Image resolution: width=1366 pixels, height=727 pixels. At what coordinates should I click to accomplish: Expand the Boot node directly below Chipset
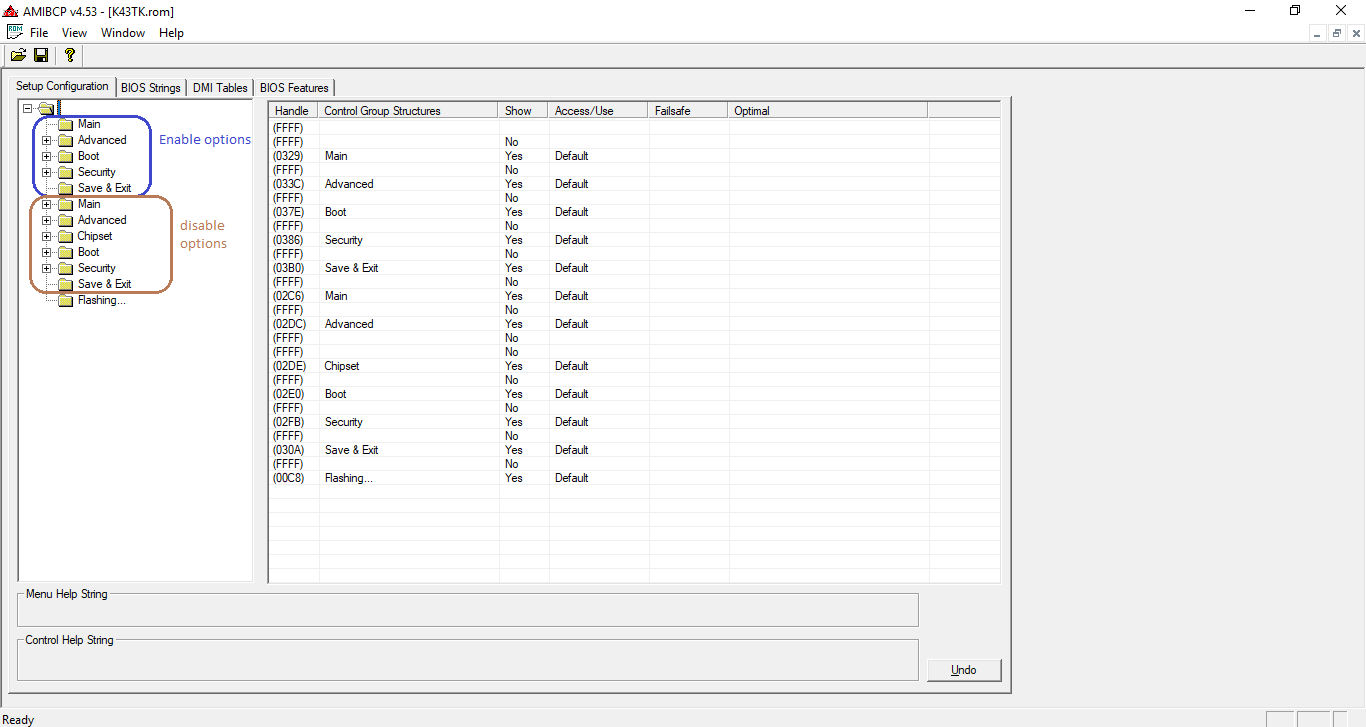tap(46, 252)
